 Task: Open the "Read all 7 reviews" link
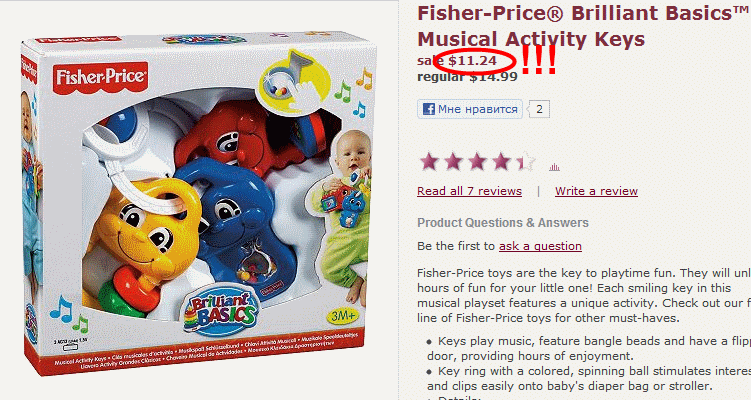469,191
